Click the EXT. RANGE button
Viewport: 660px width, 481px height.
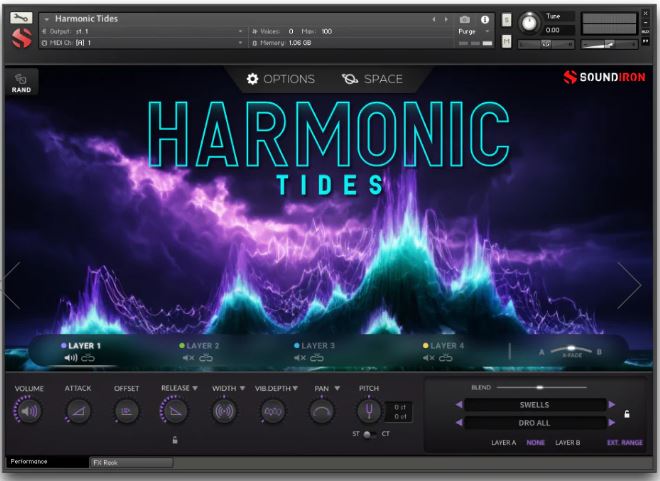625,443
